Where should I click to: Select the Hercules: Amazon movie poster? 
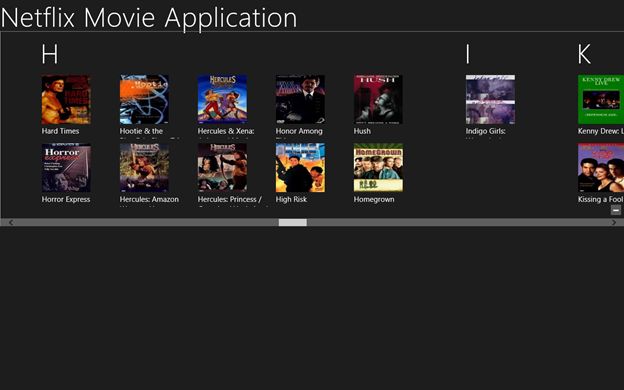click(x=144, y=168)
